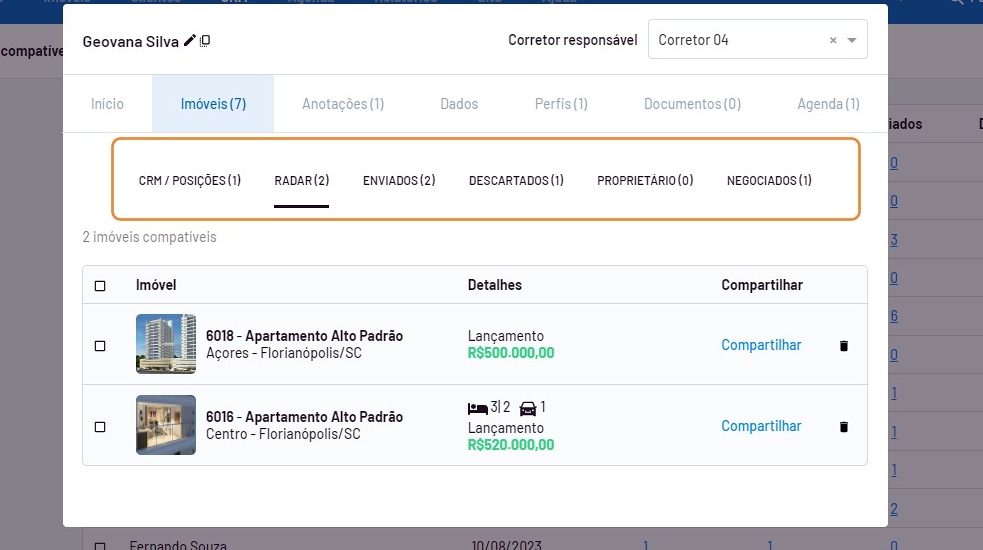Delete property 6018 with the trash icon

(843, 345)
